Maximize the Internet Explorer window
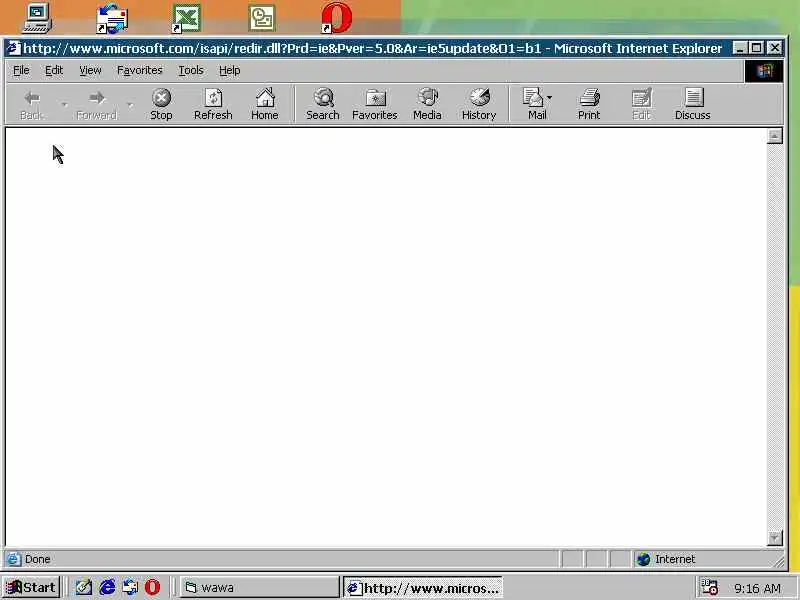The width and height of the screenshot is (800, 600). click(x=757, y=48)
